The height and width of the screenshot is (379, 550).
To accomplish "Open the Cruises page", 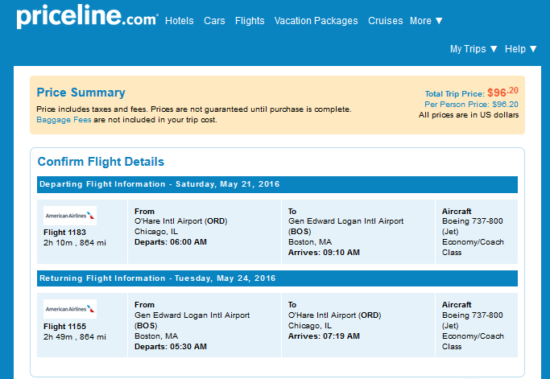I will tap(385, 21).
